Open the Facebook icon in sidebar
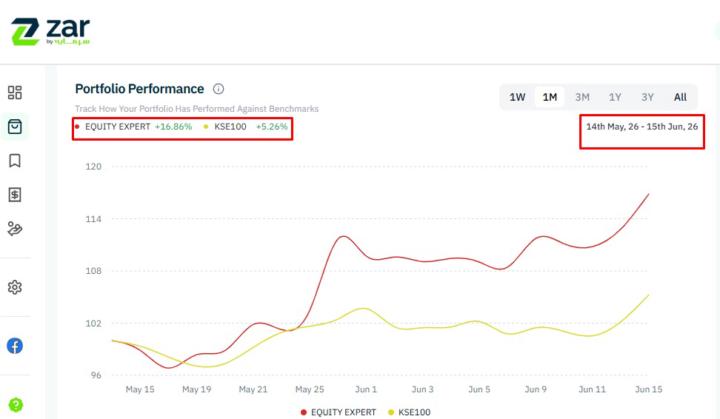 [x=15, y=345]
